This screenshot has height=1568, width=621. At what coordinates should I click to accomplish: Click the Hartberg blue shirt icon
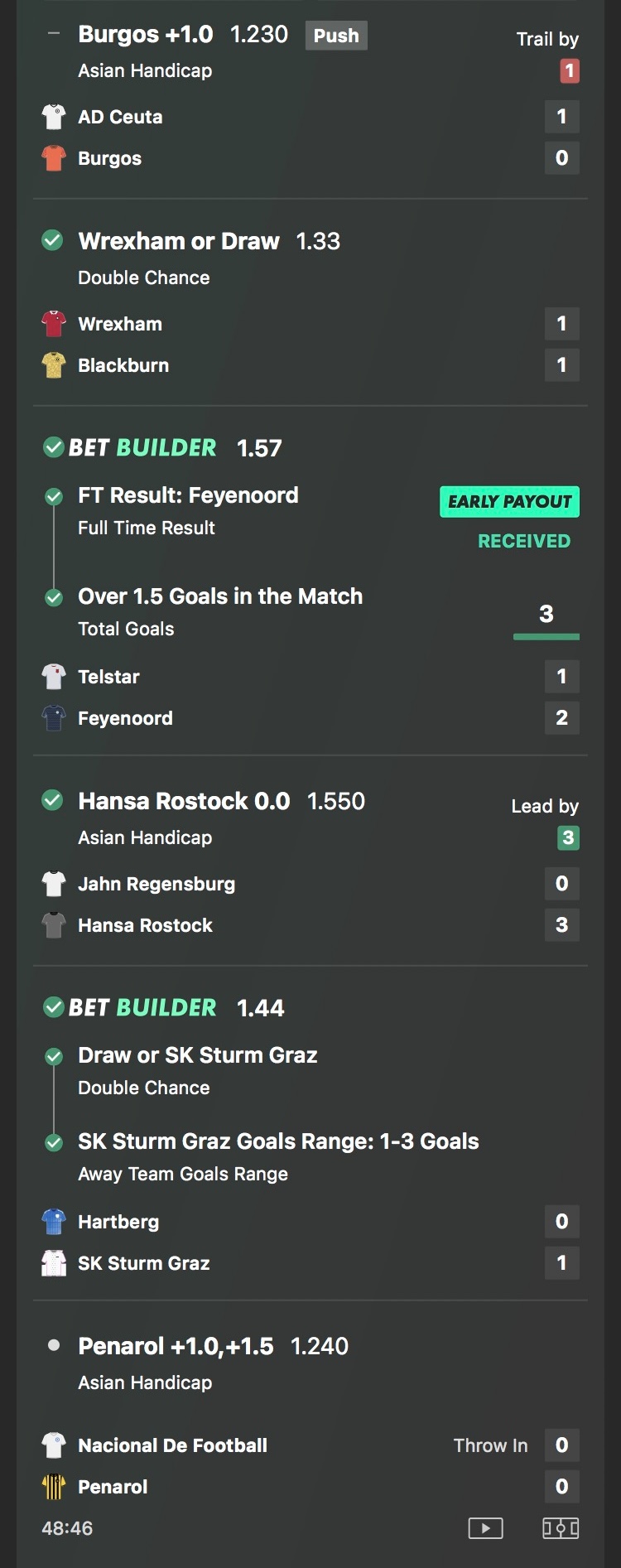coord(54,1222)
